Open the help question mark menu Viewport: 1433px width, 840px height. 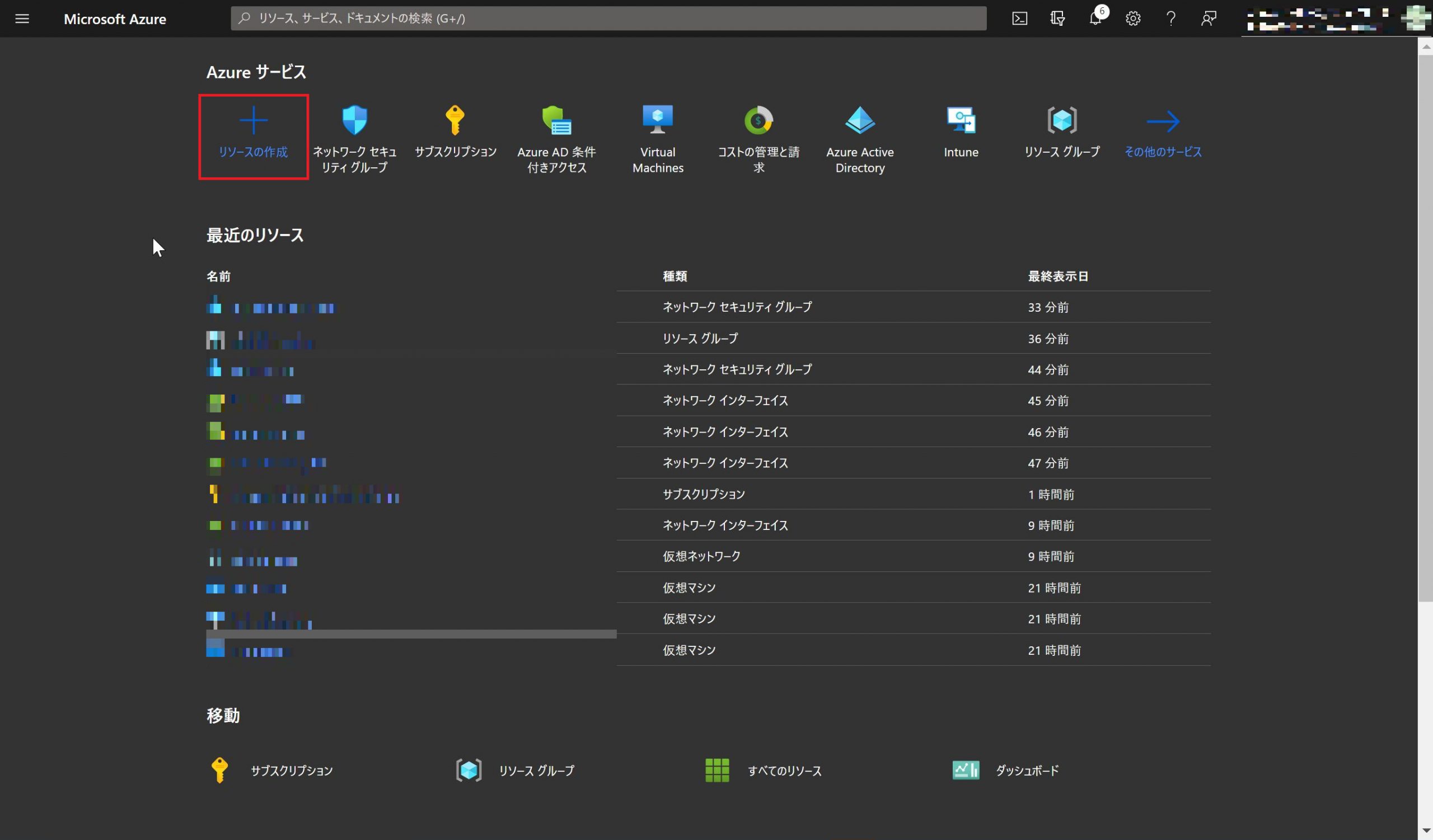(1170, 19)
